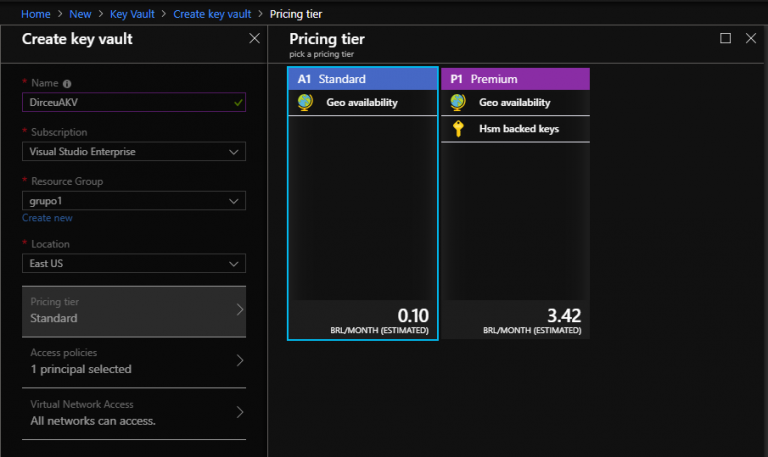The width and height of the screenshot is (768, 457).
Task: Expand the Virtual Network Access section
Action: pyautogui.click(x=133, y=413)
